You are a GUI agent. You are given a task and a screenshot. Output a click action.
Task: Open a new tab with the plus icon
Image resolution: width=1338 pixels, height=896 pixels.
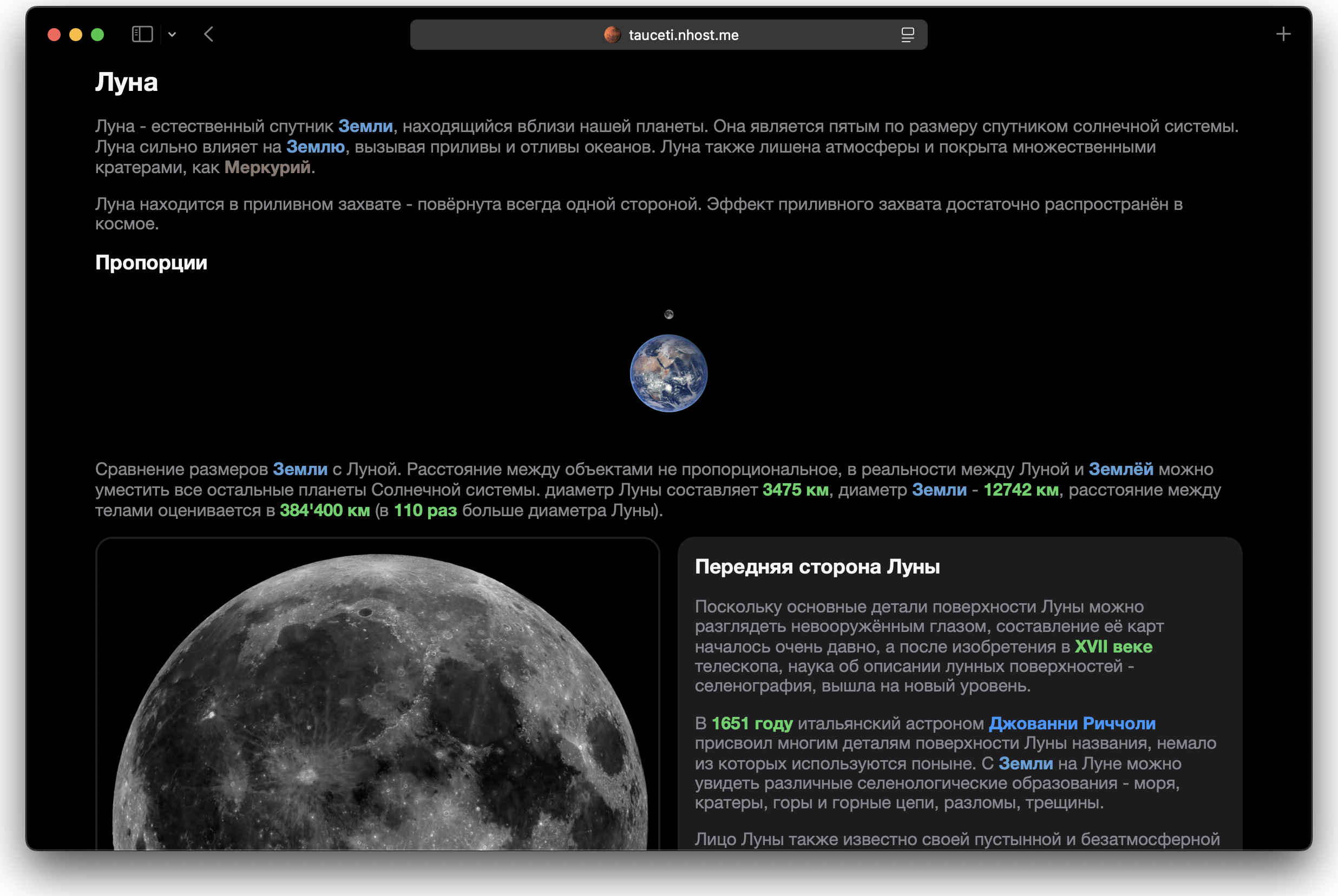(1283, 34)
